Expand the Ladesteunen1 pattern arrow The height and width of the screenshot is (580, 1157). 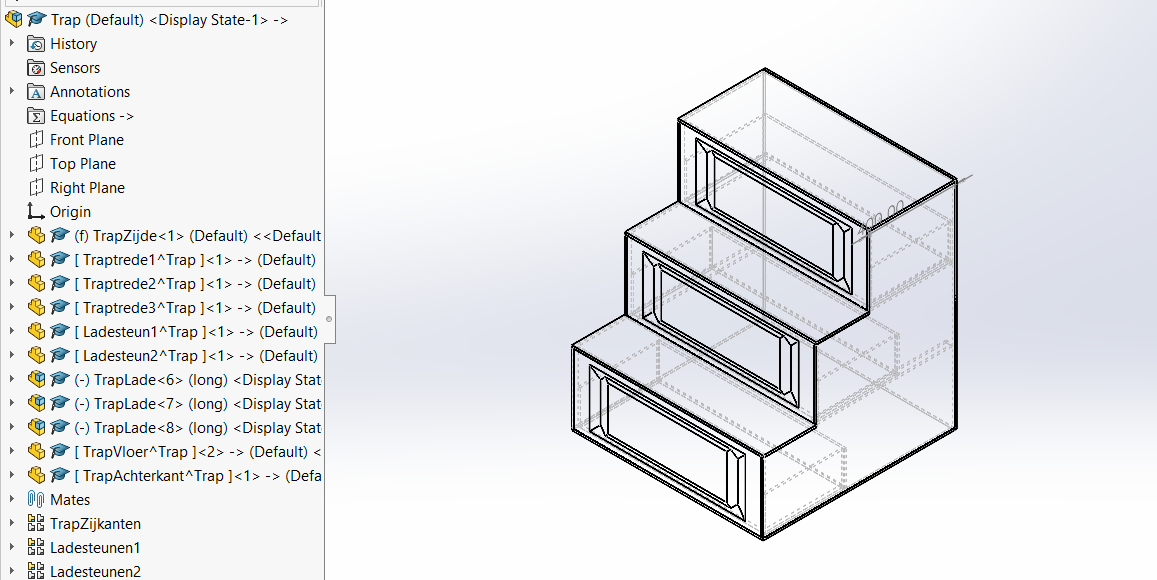tap(12, 548)
